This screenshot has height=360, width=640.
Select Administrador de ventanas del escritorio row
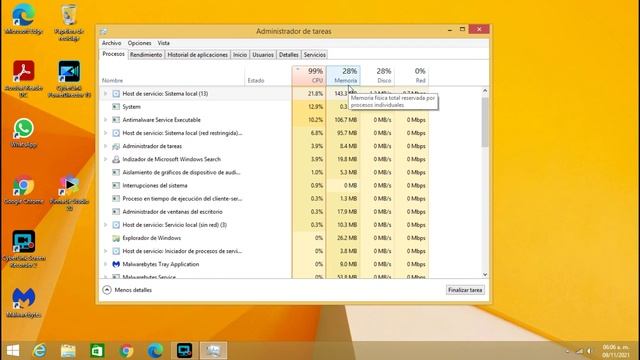tap(264, 212)
